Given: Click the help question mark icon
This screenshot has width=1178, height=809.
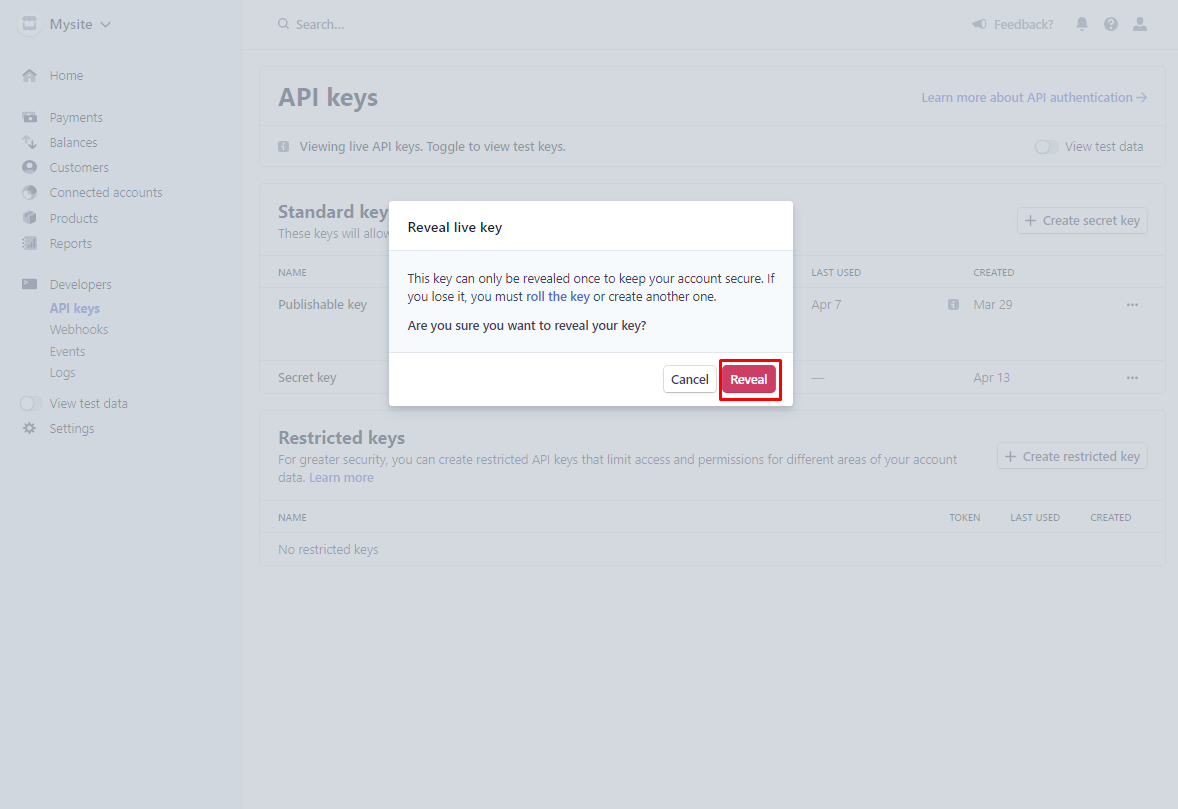Looking at the screenshot, I should [1110, 23].
